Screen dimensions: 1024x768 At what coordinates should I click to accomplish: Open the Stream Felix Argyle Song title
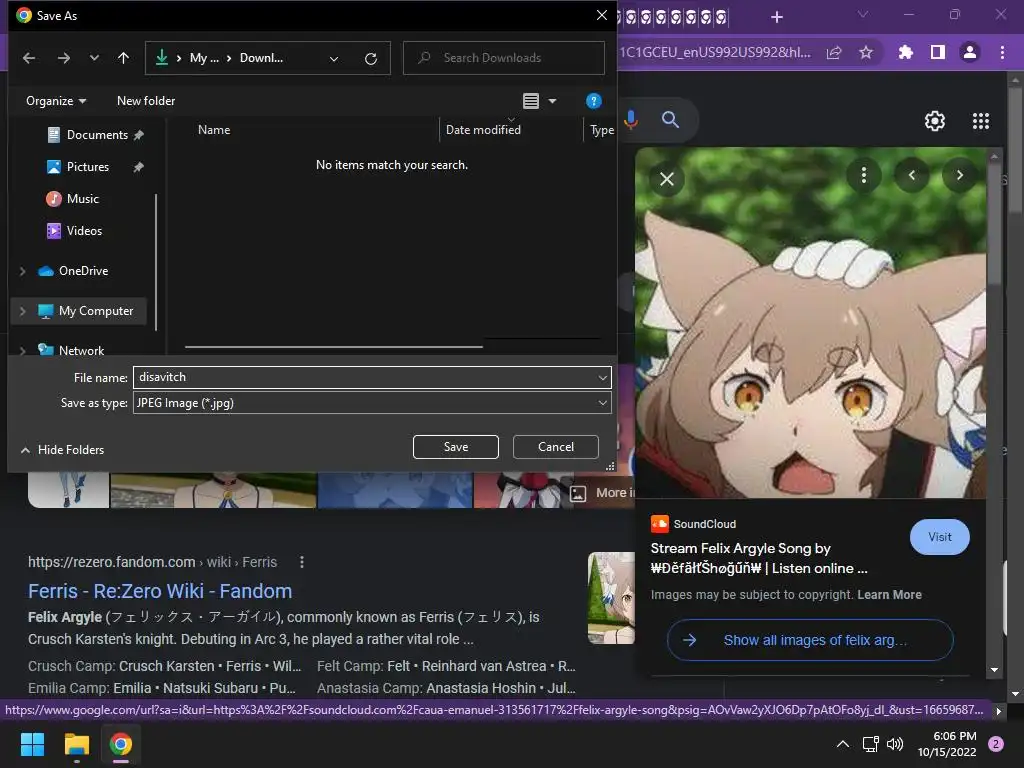[x=759, y=558]
